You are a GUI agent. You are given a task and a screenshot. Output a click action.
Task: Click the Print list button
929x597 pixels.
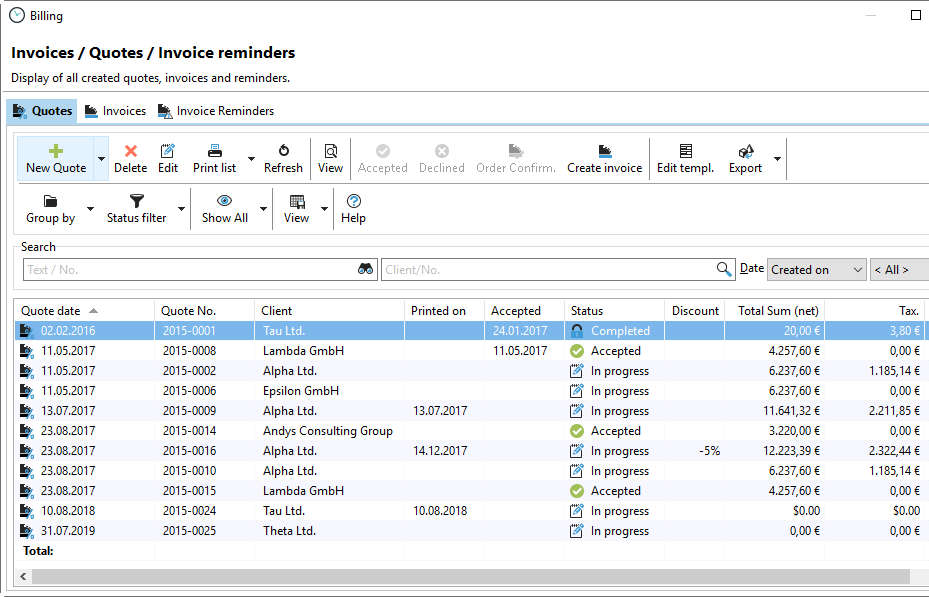[x=214, y=158]
